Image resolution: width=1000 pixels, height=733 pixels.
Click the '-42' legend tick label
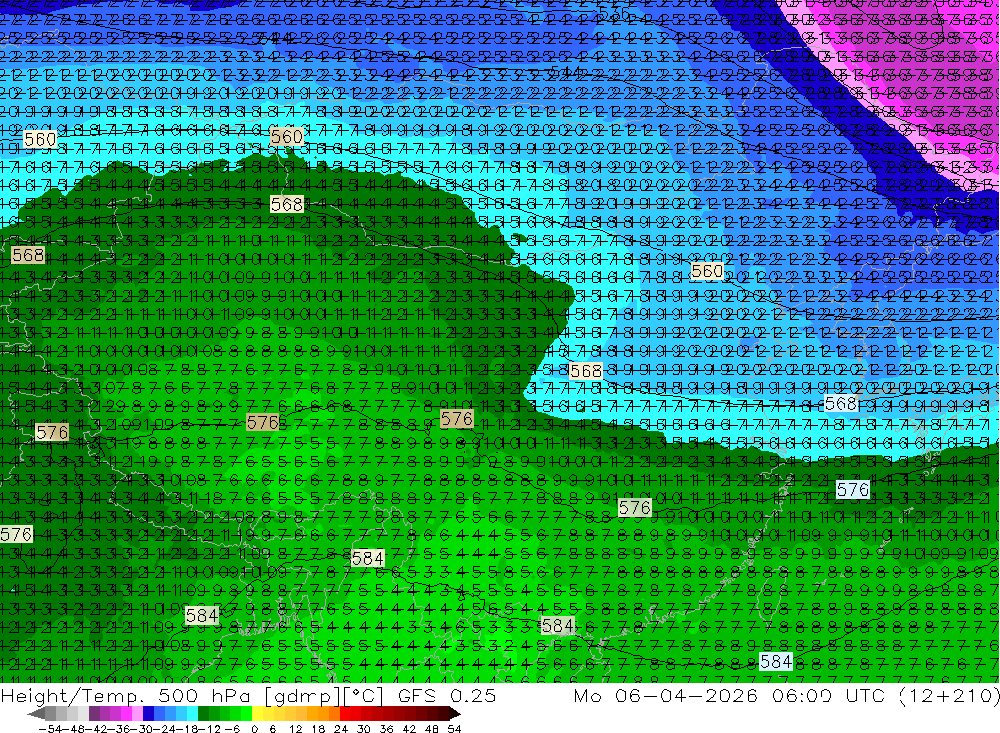96,729
